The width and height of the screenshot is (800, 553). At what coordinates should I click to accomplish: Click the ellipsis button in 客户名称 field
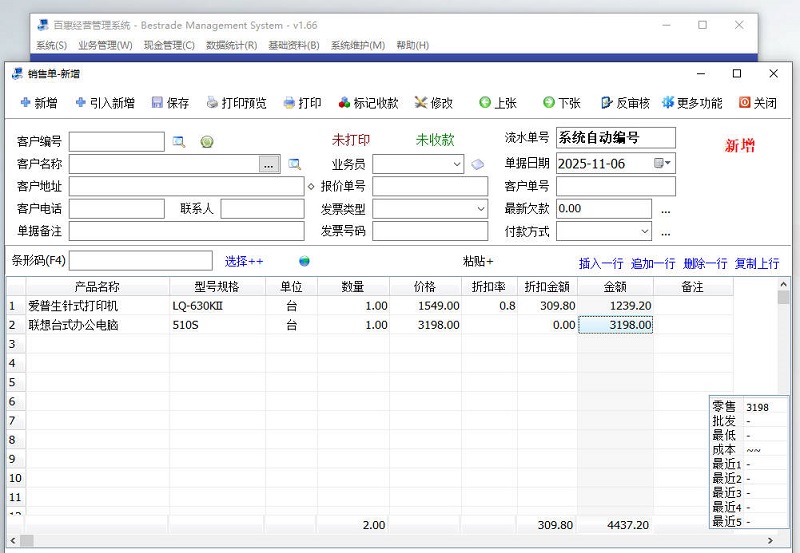pyautogui.click(x=269, y=164)
